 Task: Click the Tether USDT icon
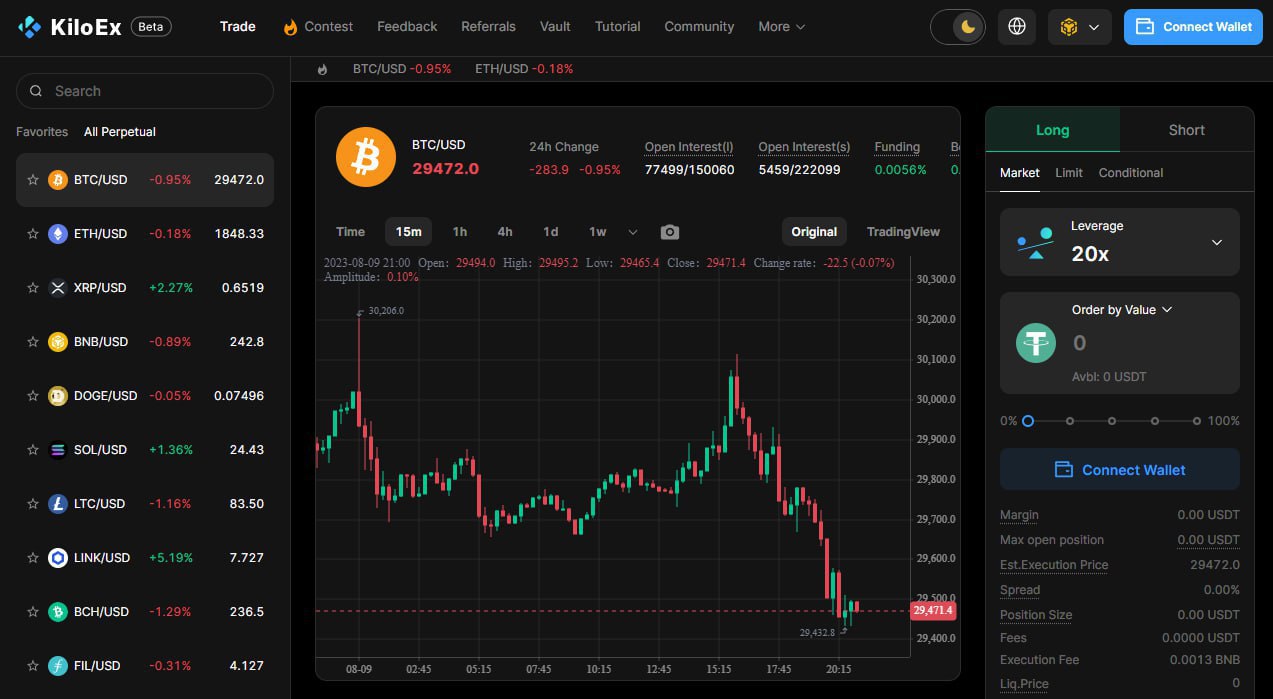click(1036, 342)
